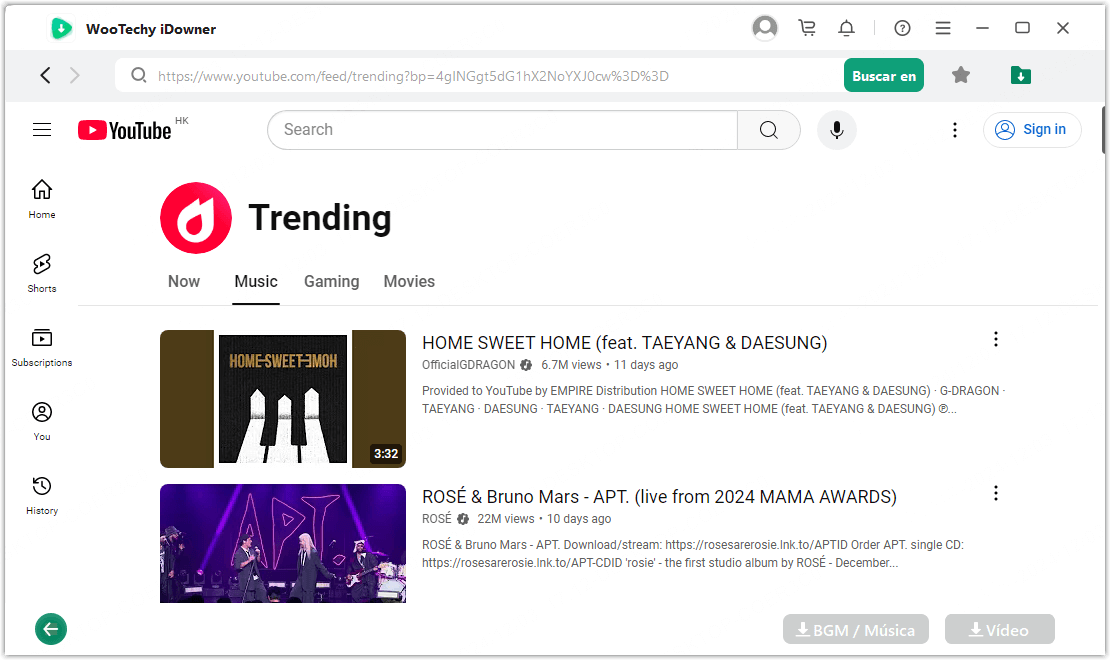Open the iDowner app hamburger menu
Image resolution: width=1110 pixels, height=660 pixels.
click(x=943, y=28)
